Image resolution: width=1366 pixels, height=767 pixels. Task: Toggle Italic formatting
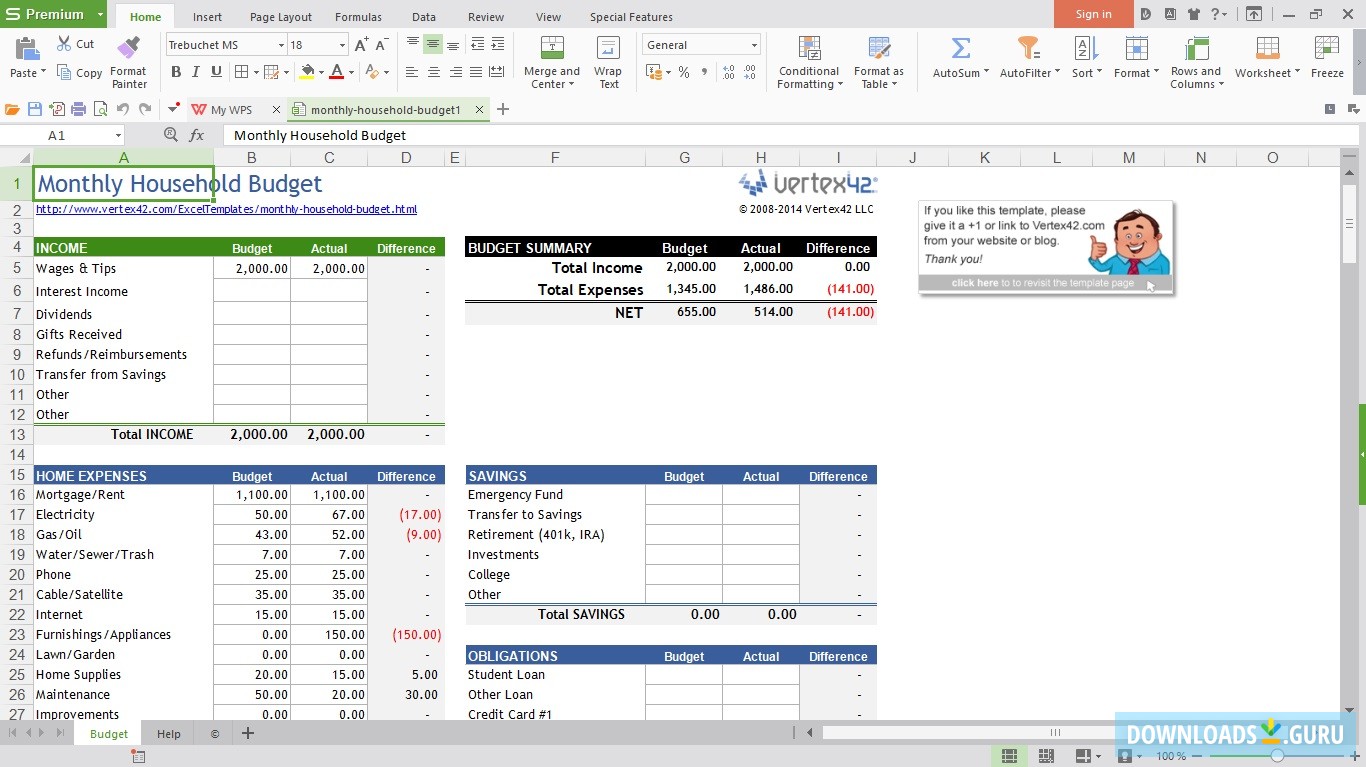pos(195,72)
